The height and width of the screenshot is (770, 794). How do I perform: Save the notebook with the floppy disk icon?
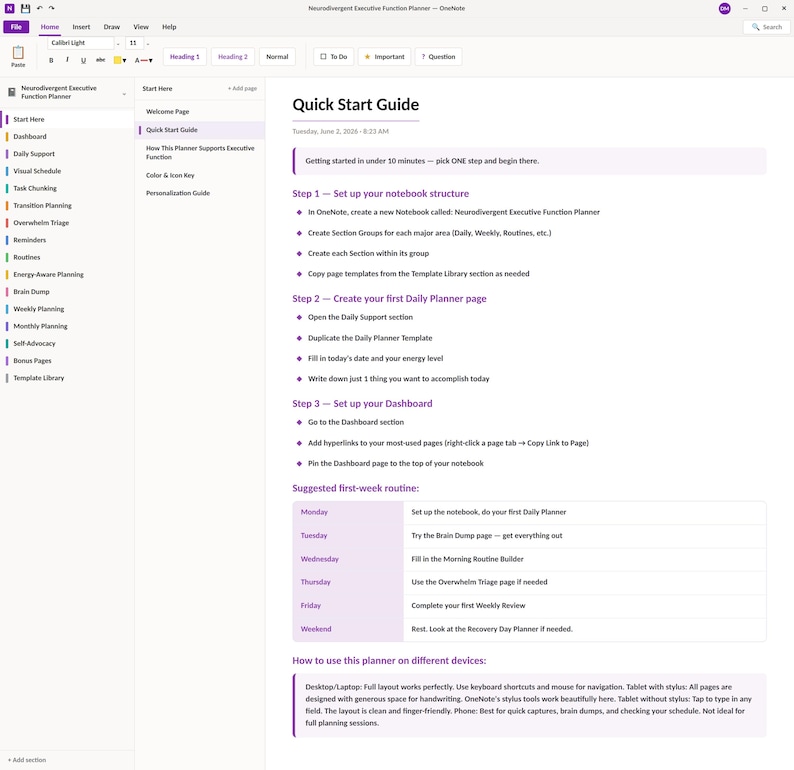coord(25,8)
